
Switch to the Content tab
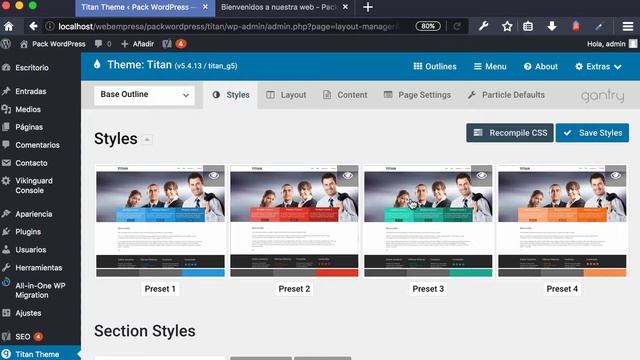coord(345,95)
